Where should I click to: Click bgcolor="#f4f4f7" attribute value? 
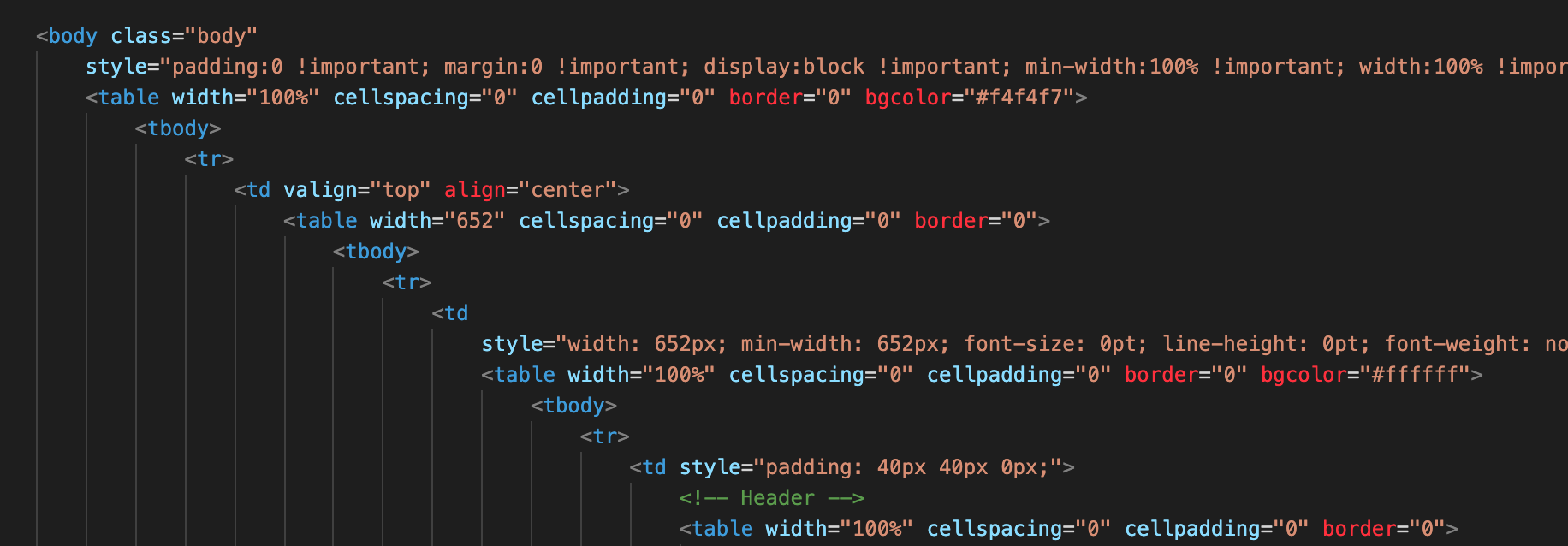[x=970, y=98]
